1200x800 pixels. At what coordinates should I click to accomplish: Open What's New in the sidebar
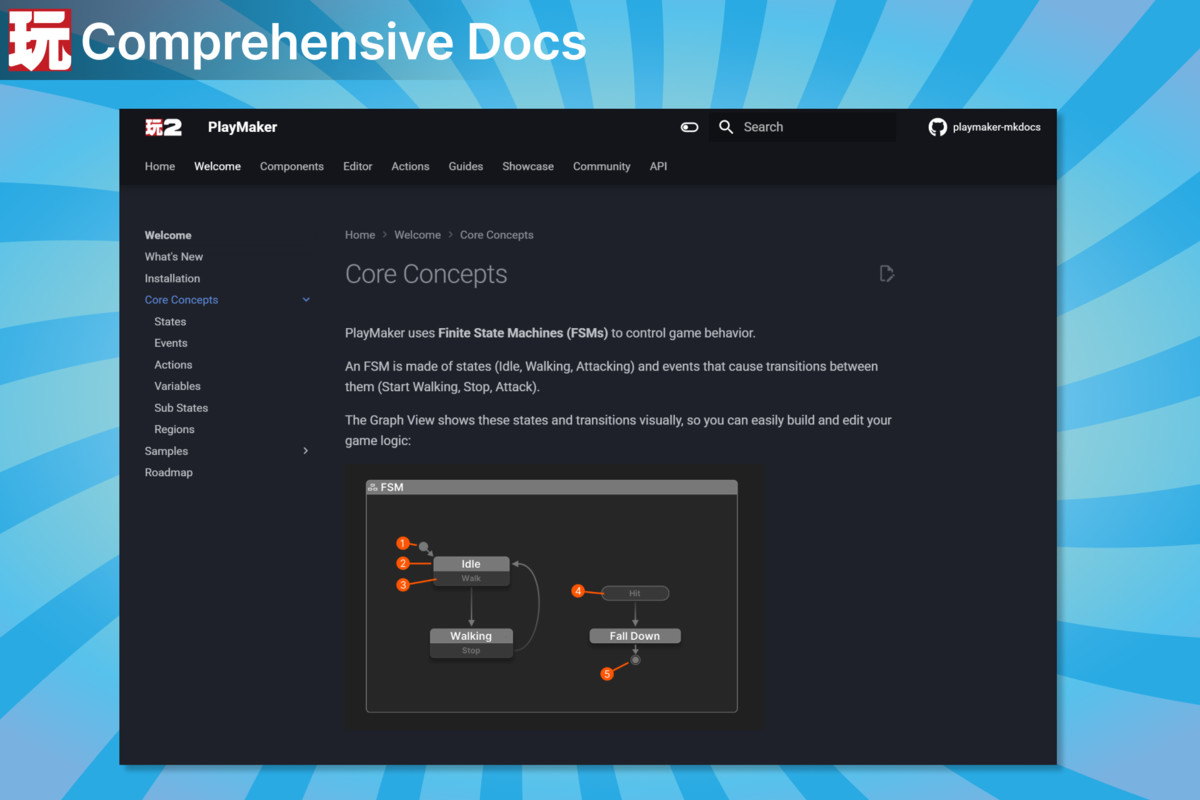(174, 257)
